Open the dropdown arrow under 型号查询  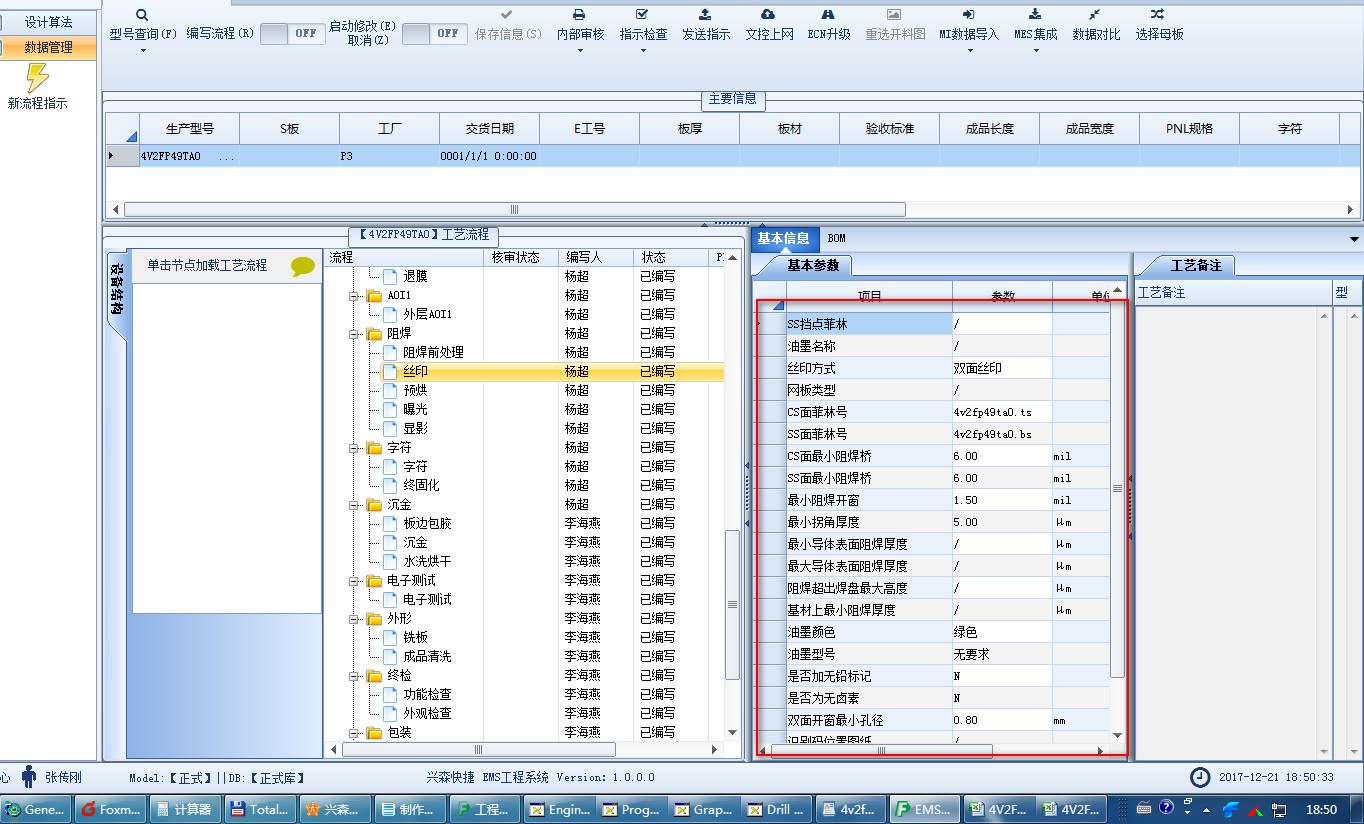142,51
